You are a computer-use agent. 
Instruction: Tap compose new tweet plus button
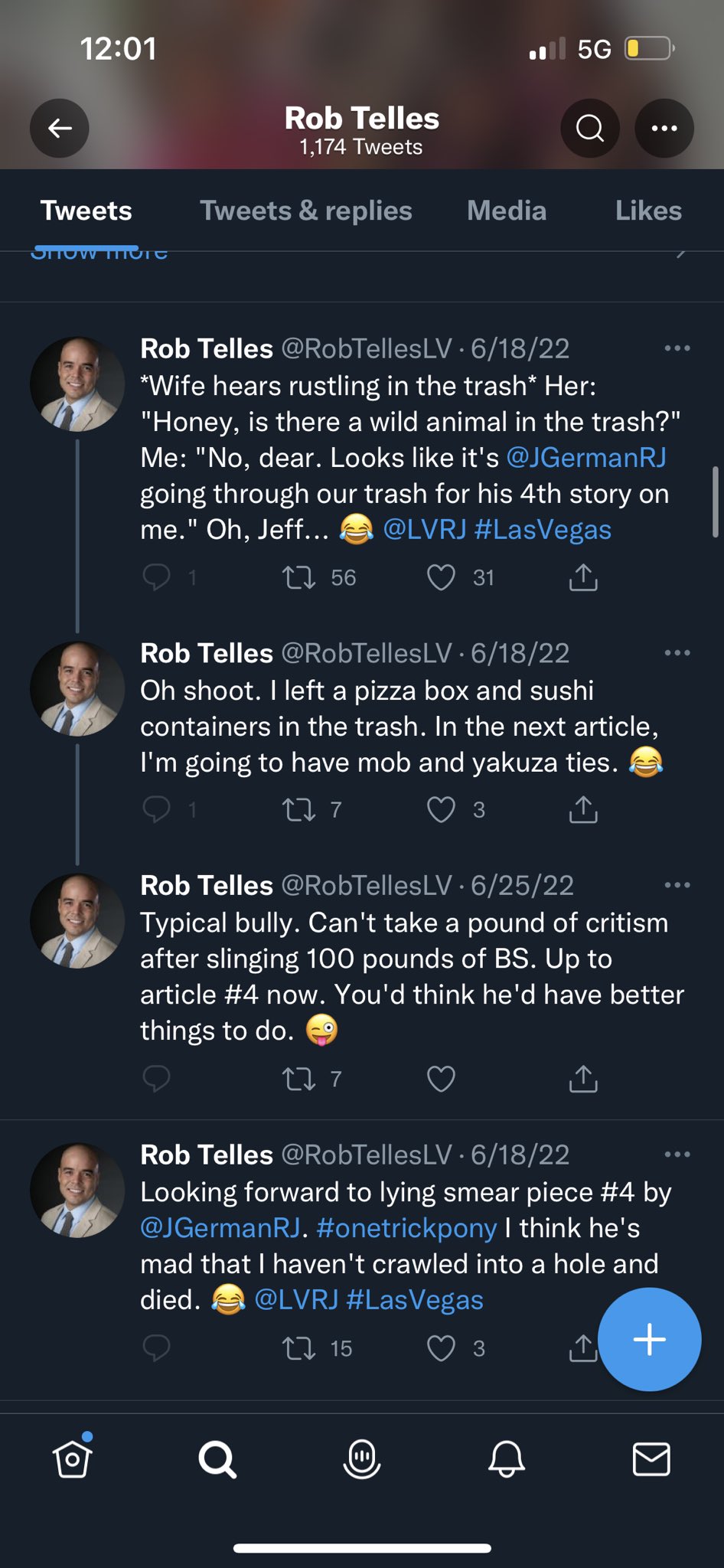coord(649,1339)
